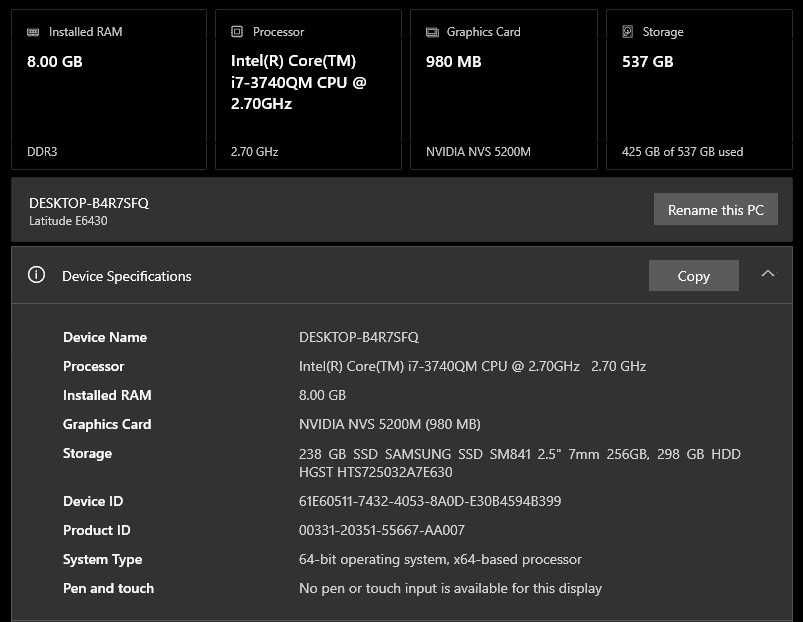The height and width of the screenshot is (622, 803).
Task: Select the Graphics Card card heading
Action: coord(483,32)
